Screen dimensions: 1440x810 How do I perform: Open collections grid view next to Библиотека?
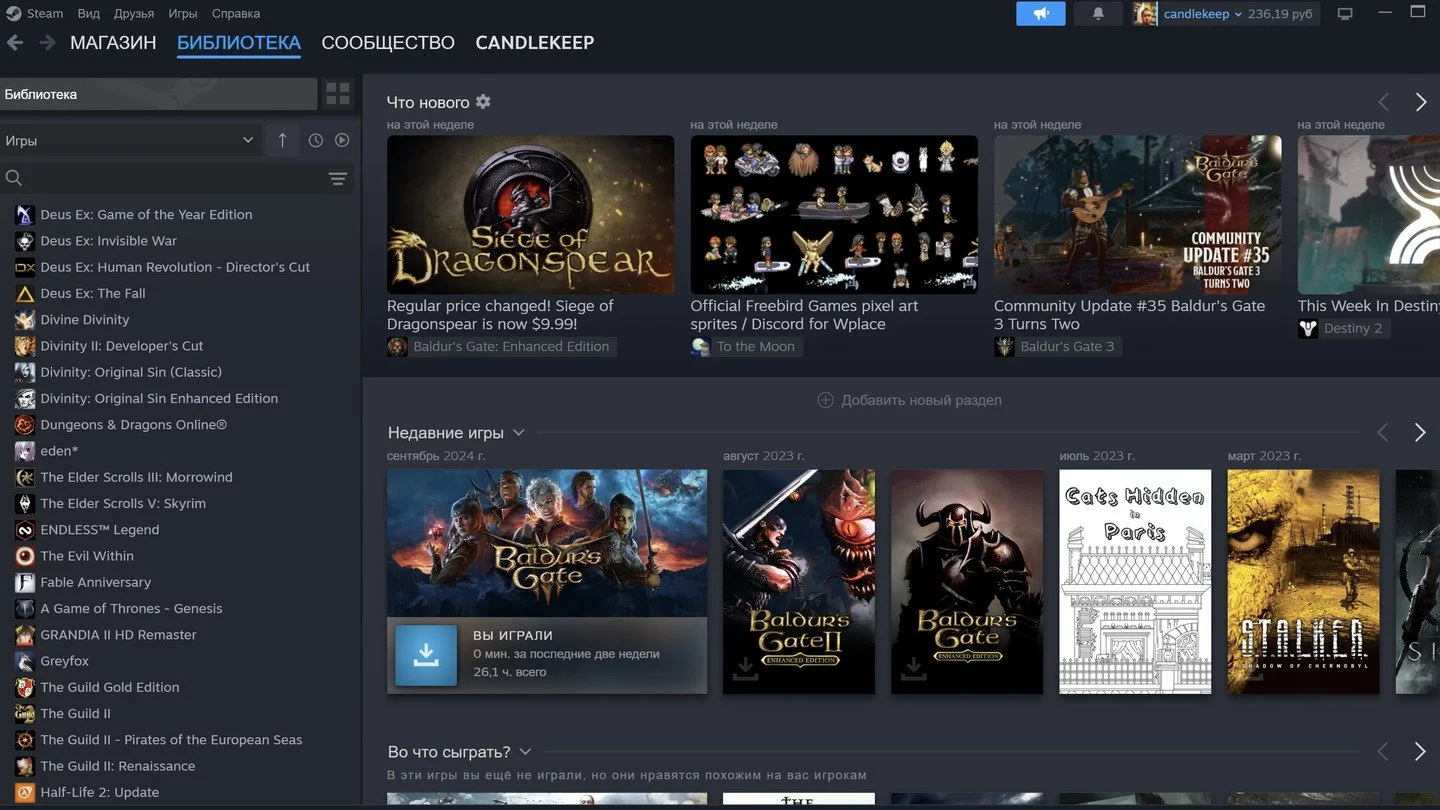[338, 94]
